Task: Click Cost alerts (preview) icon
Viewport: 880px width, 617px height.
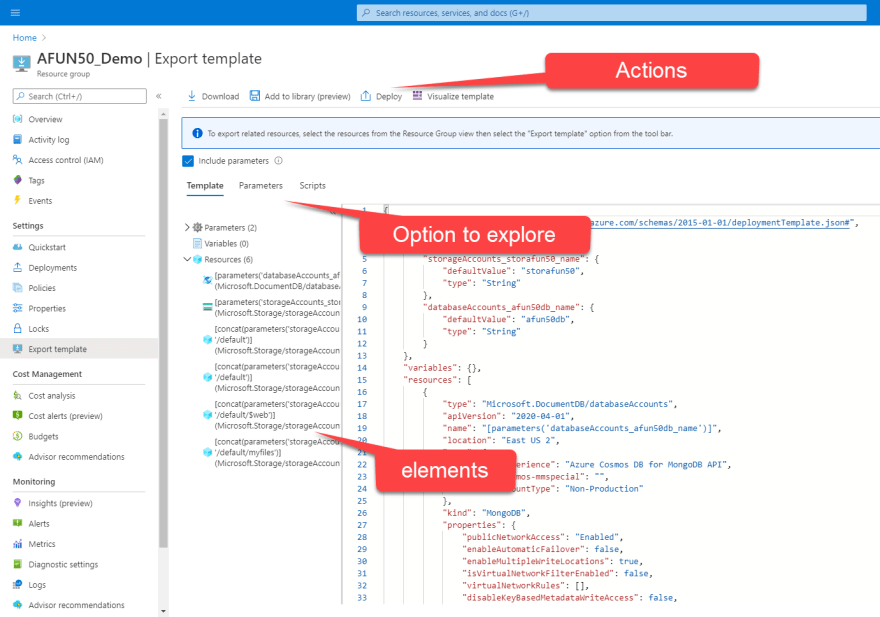Action: [17, 415]
